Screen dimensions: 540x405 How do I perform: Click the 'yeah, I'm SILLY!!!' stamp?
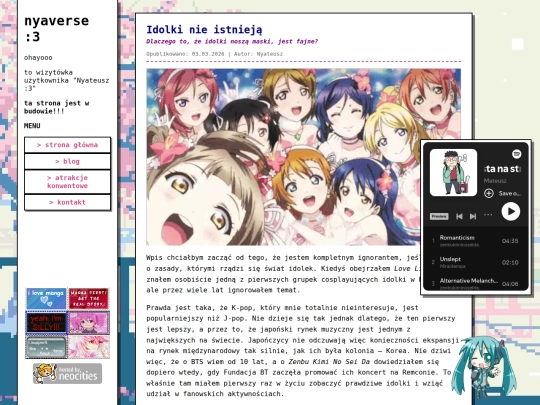click(x=46, y=323)
